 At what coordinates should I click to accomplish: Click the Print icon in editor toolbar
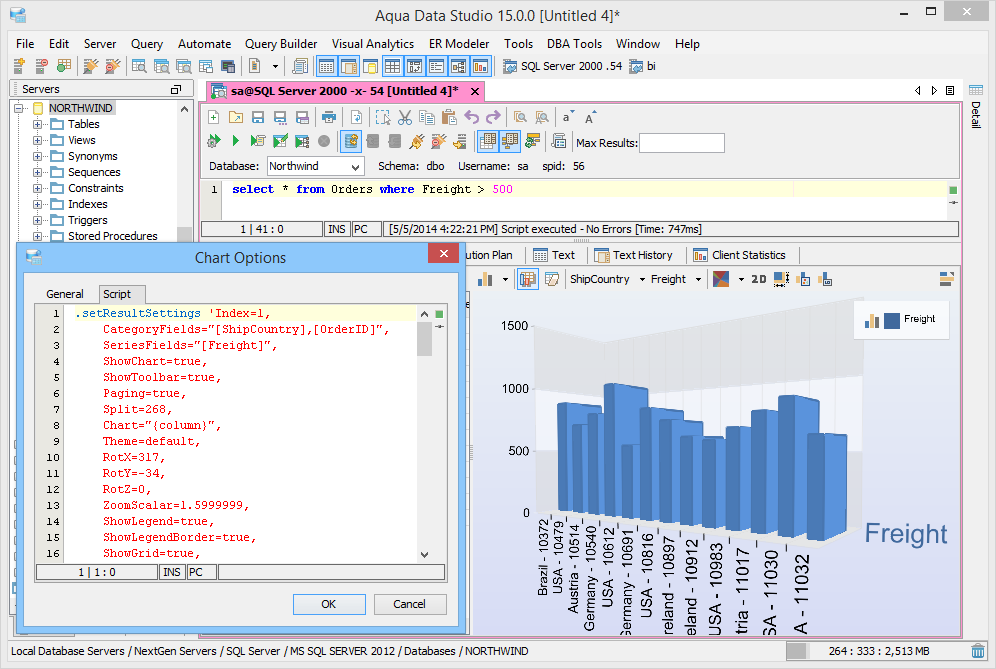click(x=328, y=118)
